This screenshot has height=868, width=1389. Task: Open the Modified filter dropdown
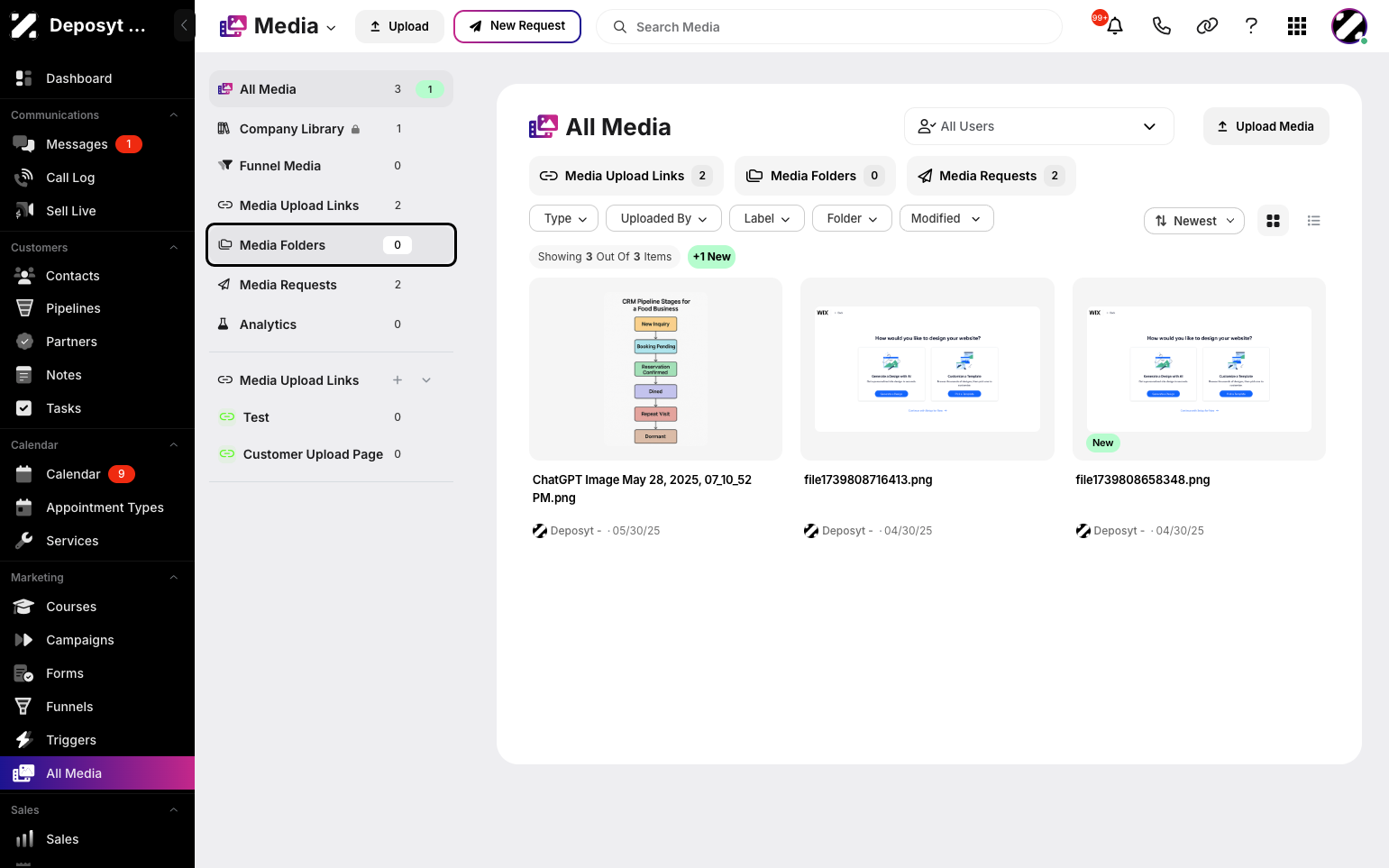(946, 218)
